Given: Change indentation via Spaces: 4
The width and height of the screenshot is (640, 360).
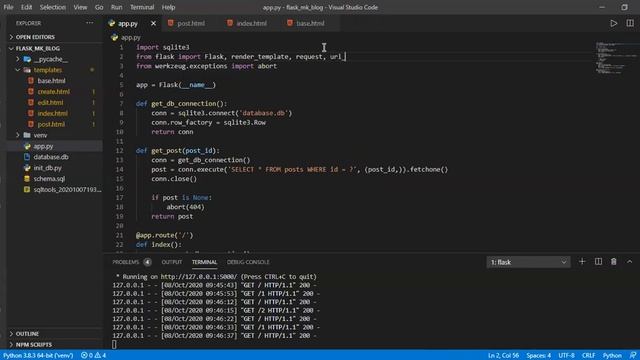Looking at the screenshot, I should [x=538, y=355].
